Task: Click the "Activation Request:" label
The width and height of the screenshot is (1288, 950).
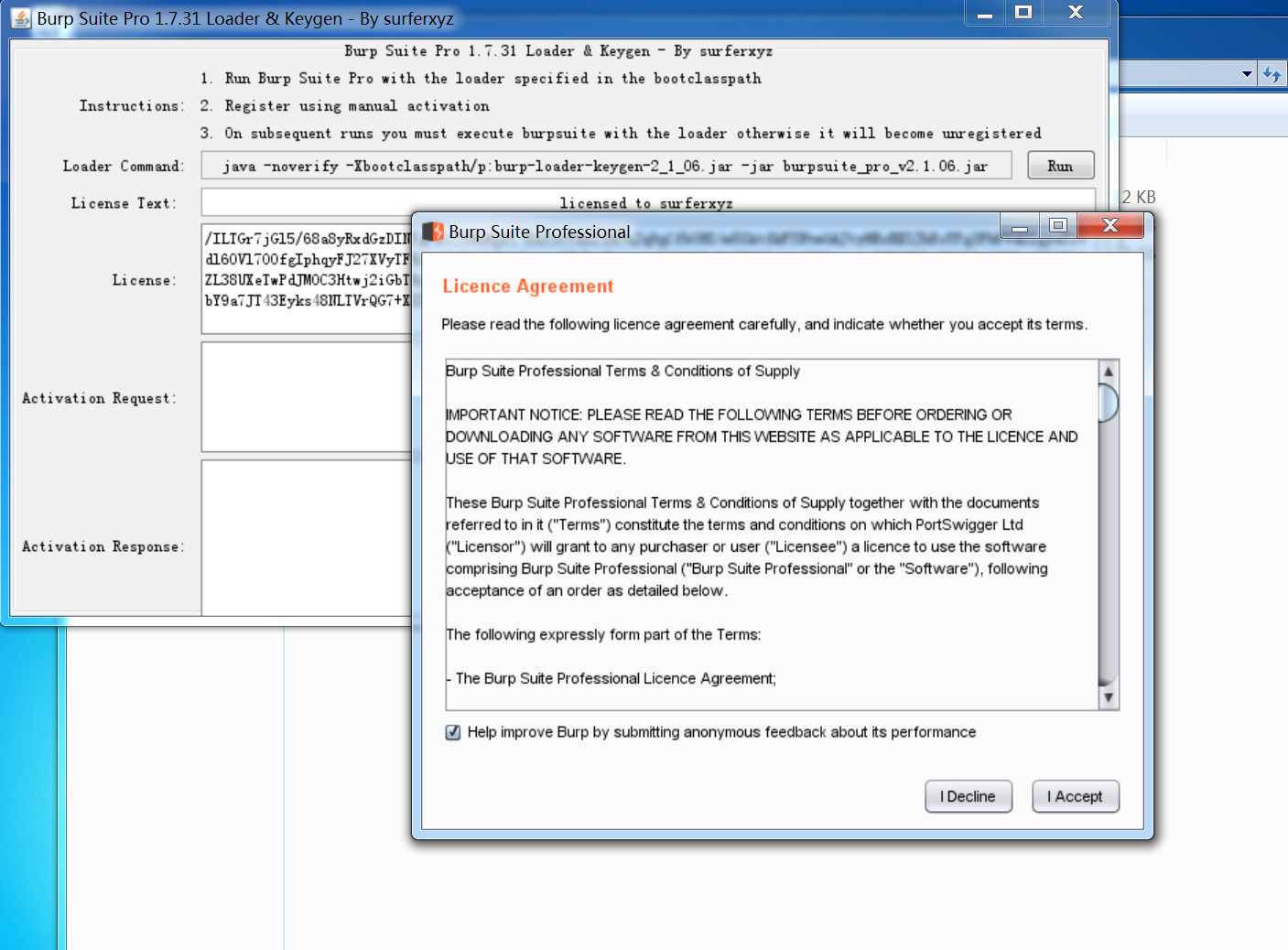Action: [x=99, y=398]
